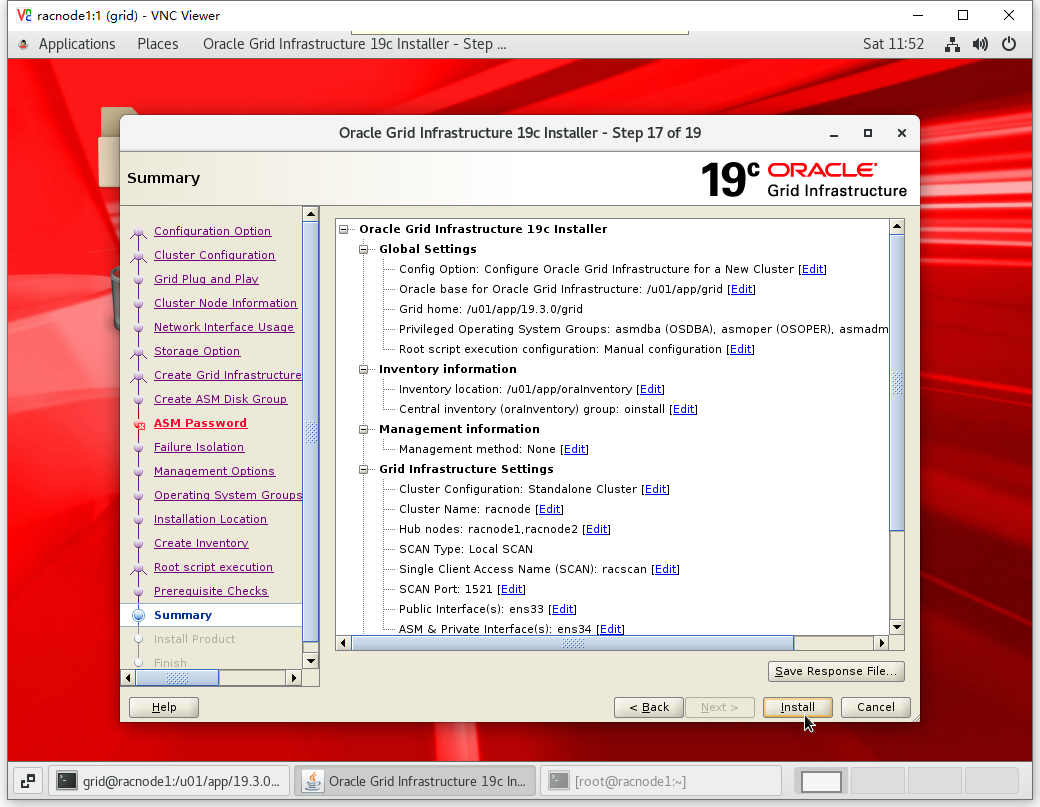Click the workspace switcher icon in bottom taskbar
Viewport: 1040px width, 807px height.
pyautogui.click(x=27, y=781)
